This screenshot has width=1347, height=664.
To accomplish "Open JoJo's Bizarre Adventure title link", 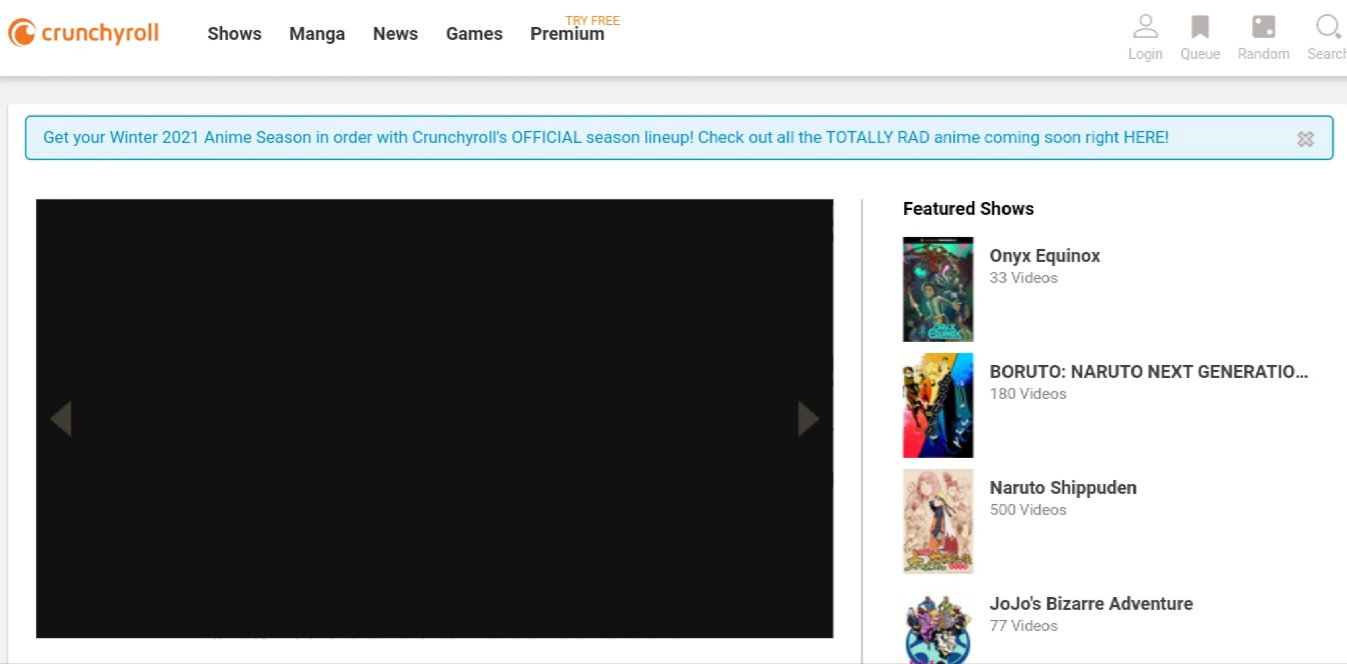I will pyautogui.click(x=1091, y=604).
